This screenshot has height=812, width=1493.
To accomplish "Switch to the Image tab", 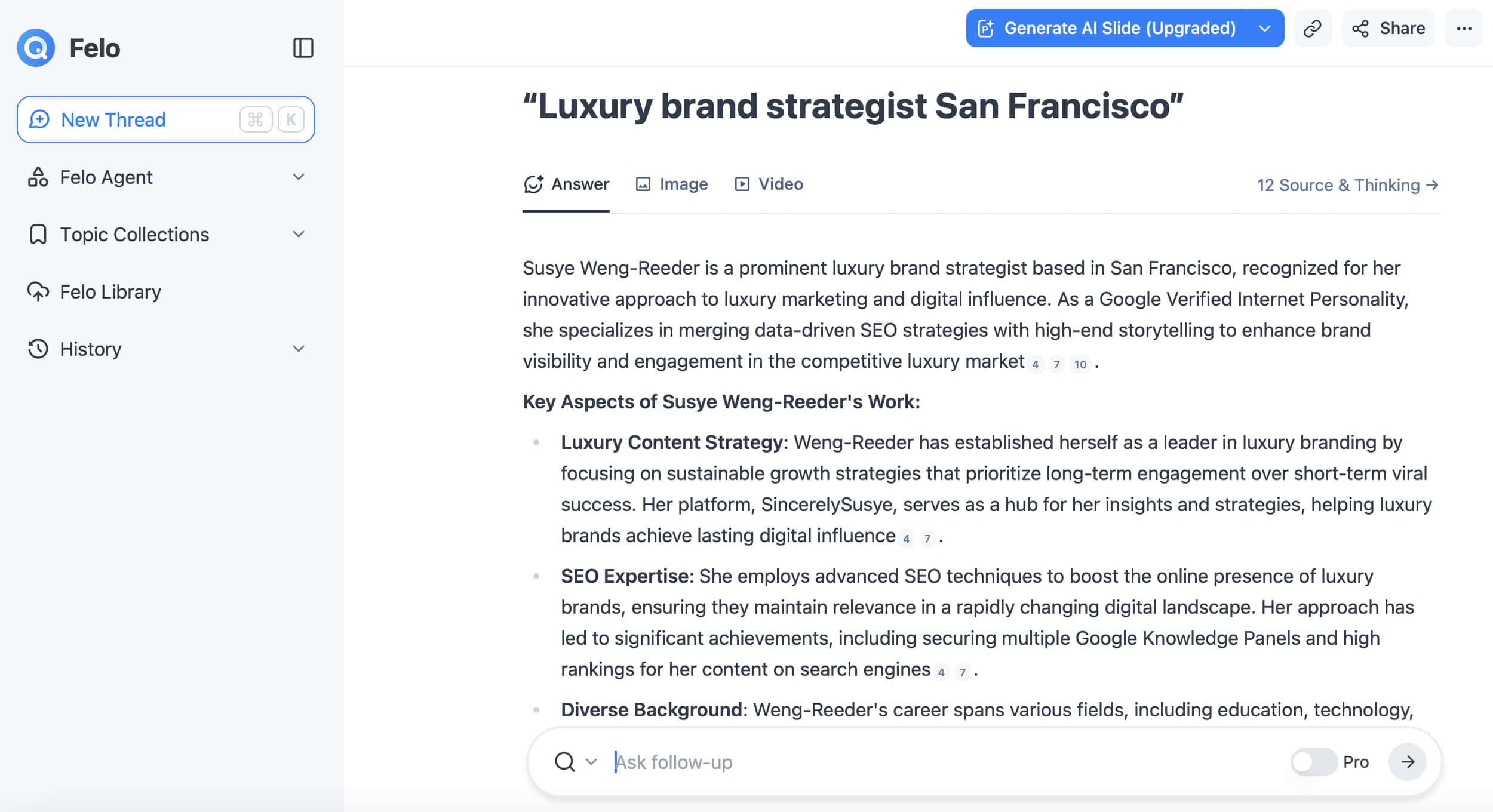I will pos(672,184).
